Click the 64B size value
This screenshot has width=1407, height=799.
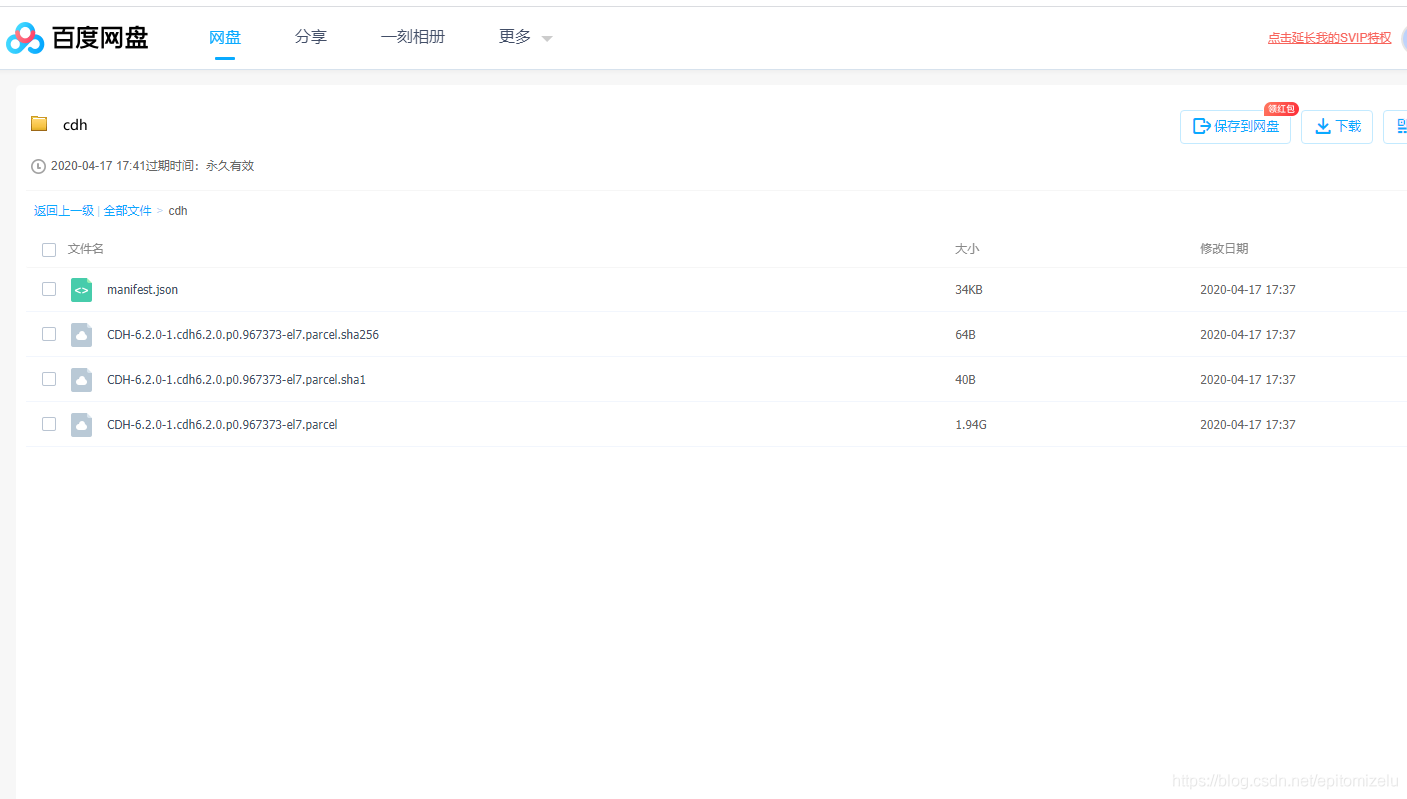(965, 335)
